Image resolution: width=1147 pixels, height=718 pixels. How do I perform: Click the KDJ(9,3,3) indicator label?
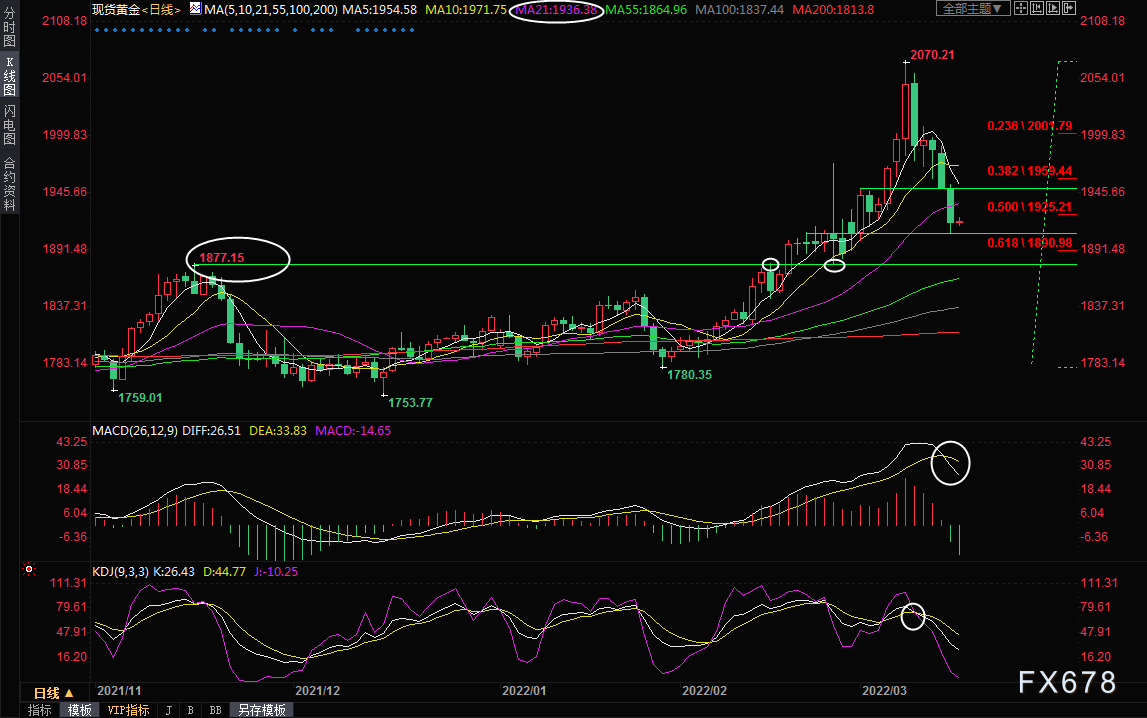coord(121,572)
